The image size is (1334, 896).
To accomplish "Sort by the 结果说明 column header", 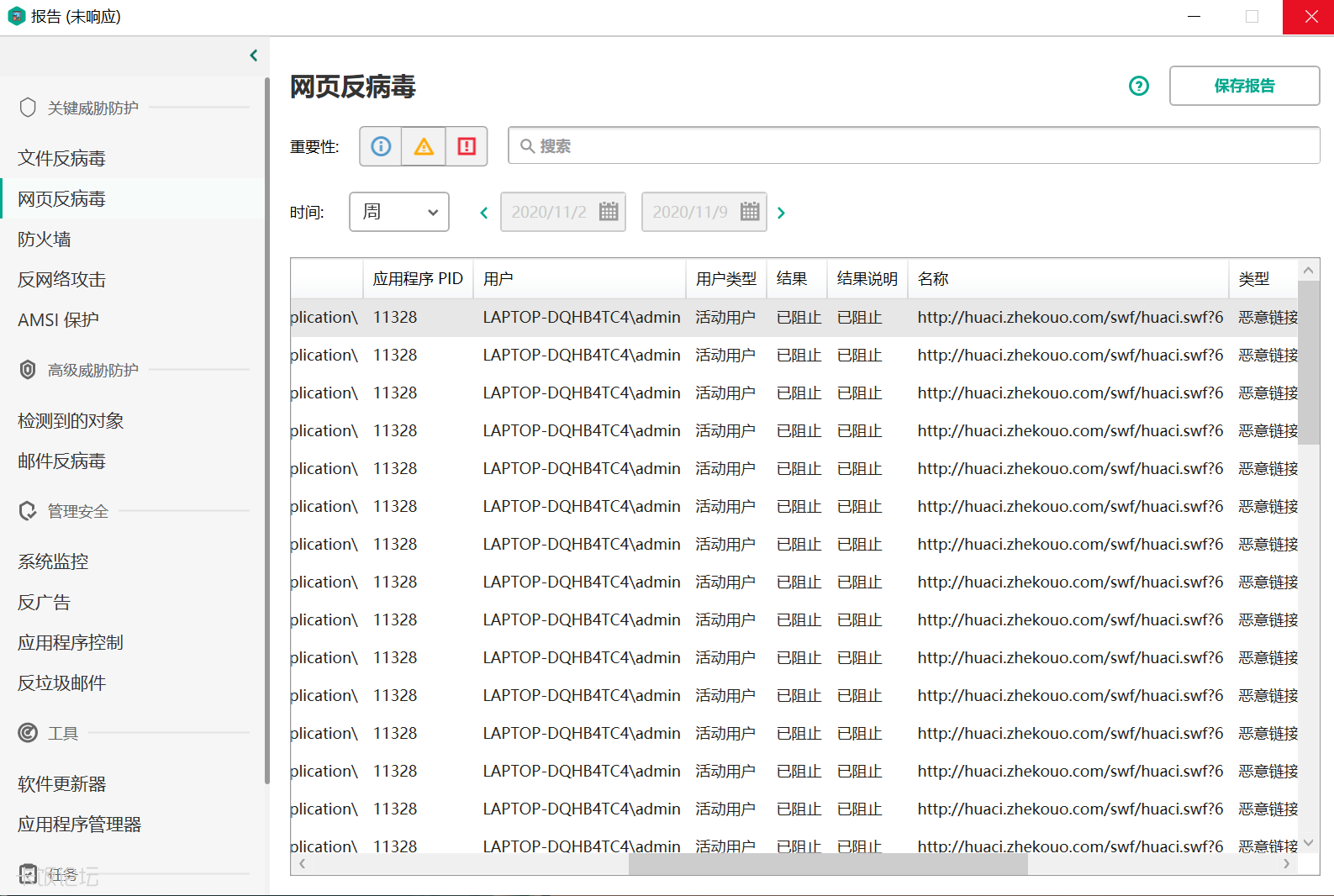I will (867, 278).
